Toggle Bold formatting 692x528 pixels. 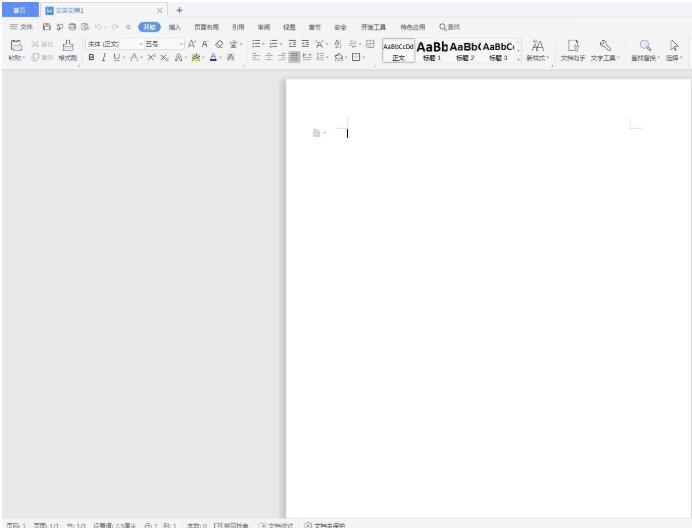[91, 58]
